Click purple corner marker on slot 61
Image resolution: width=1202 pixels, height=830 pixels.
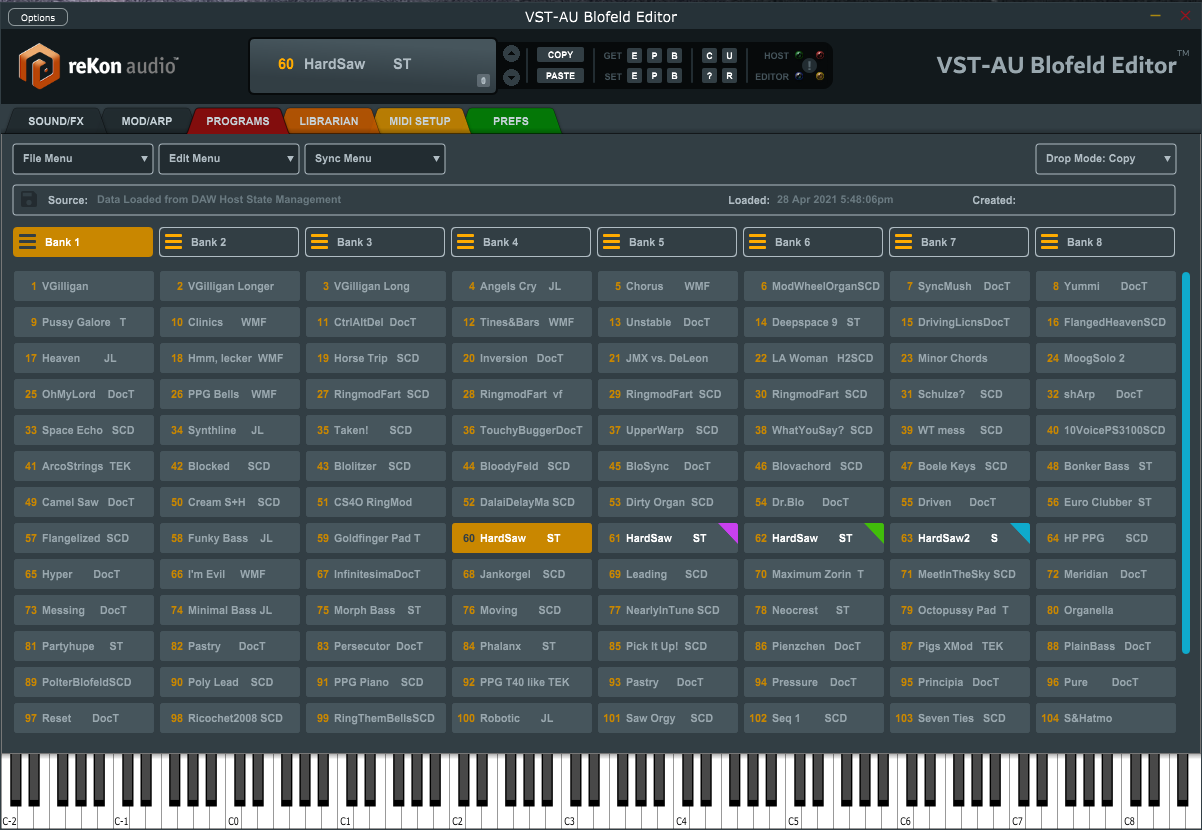[731, 530]
